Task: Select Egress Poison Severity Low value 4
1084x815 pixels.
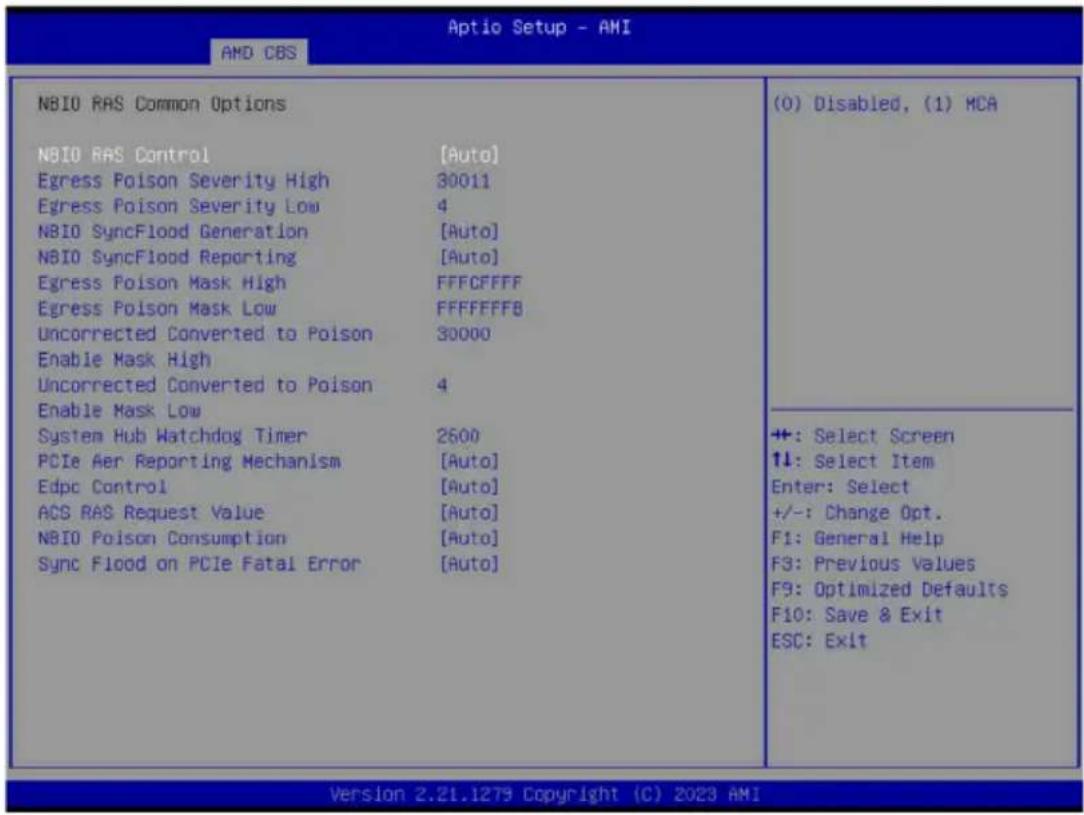Action: coord(442,206)
